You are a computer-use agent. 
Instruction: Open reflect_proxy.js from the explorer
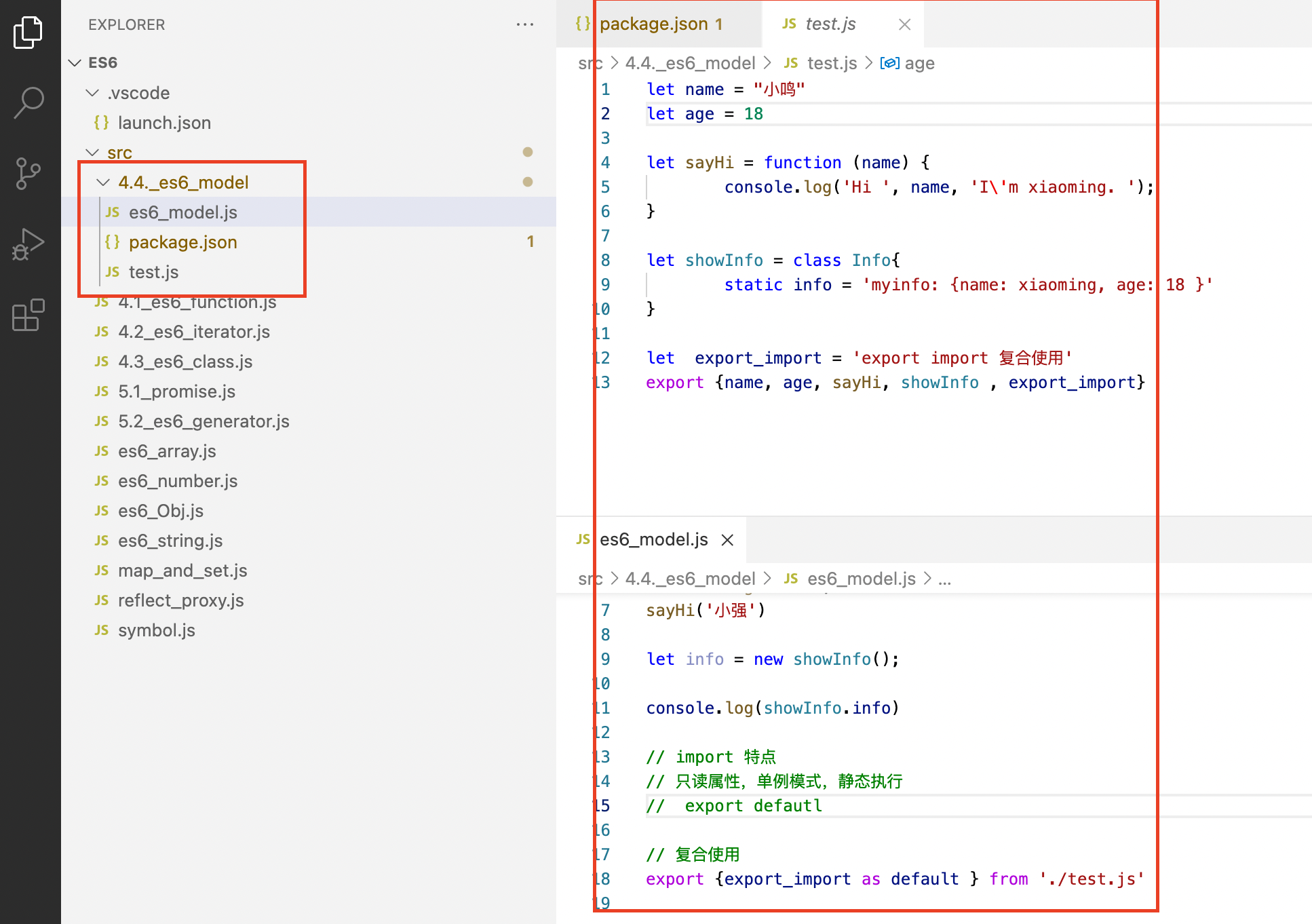(180, 600)
